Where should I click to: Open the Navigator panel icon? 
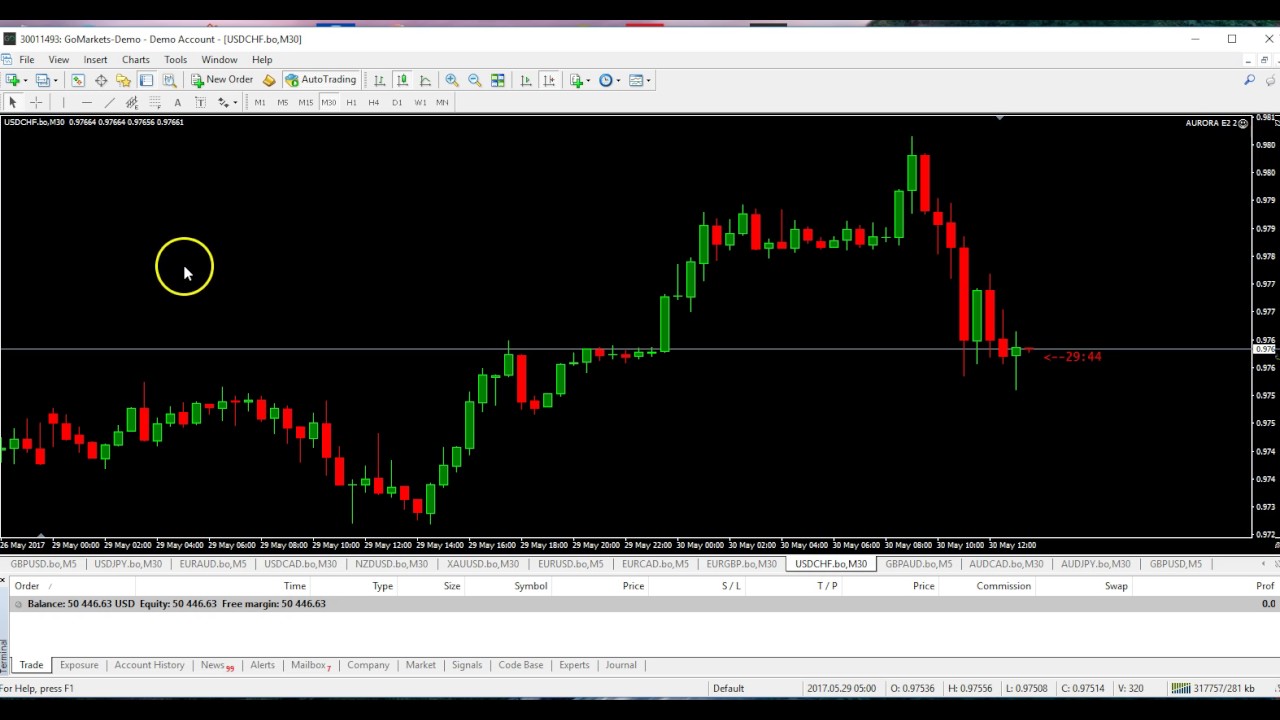tap(123, 80)
